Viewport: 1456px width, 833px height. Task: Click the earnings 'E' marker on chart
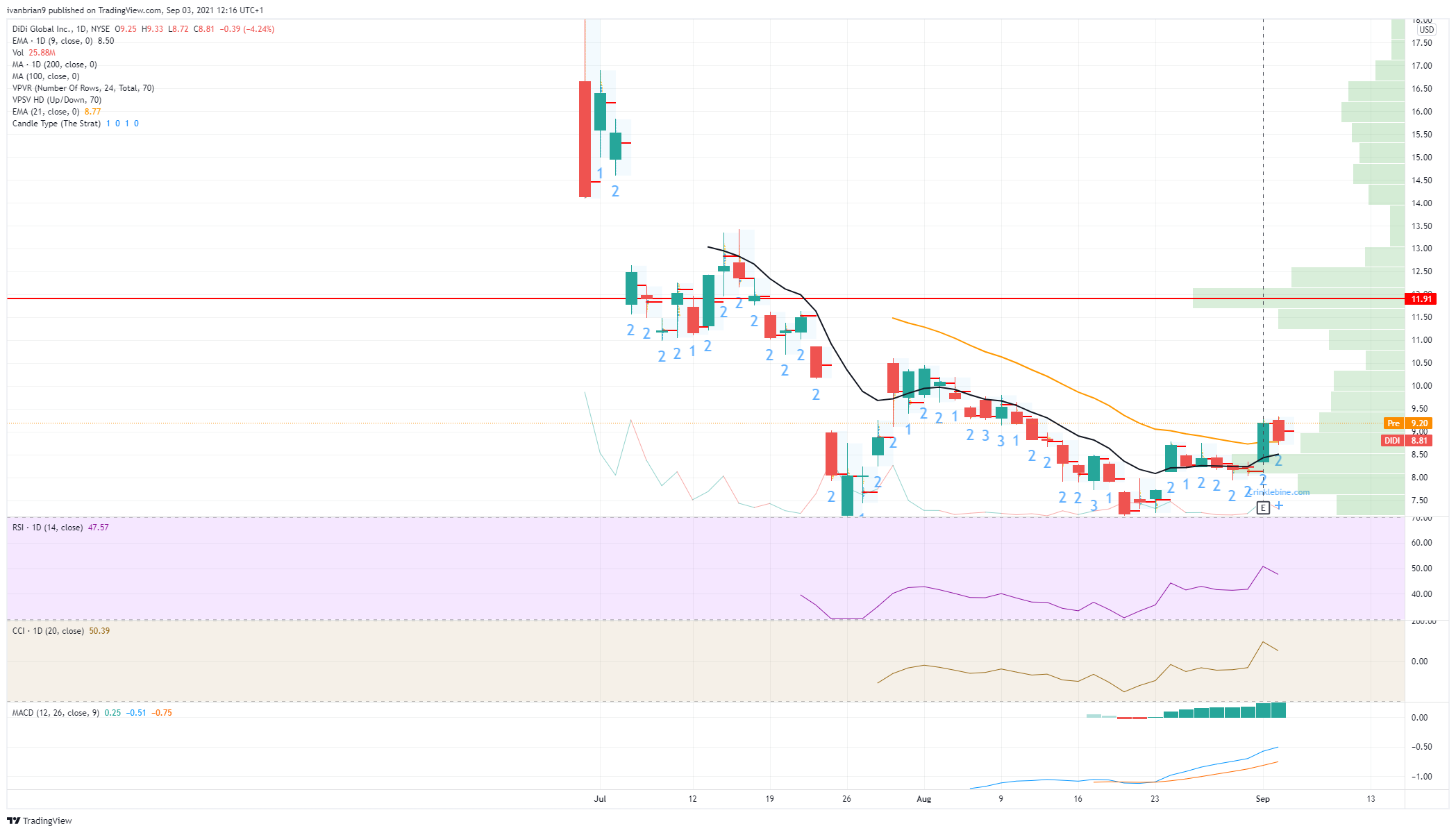point(1263,507)
